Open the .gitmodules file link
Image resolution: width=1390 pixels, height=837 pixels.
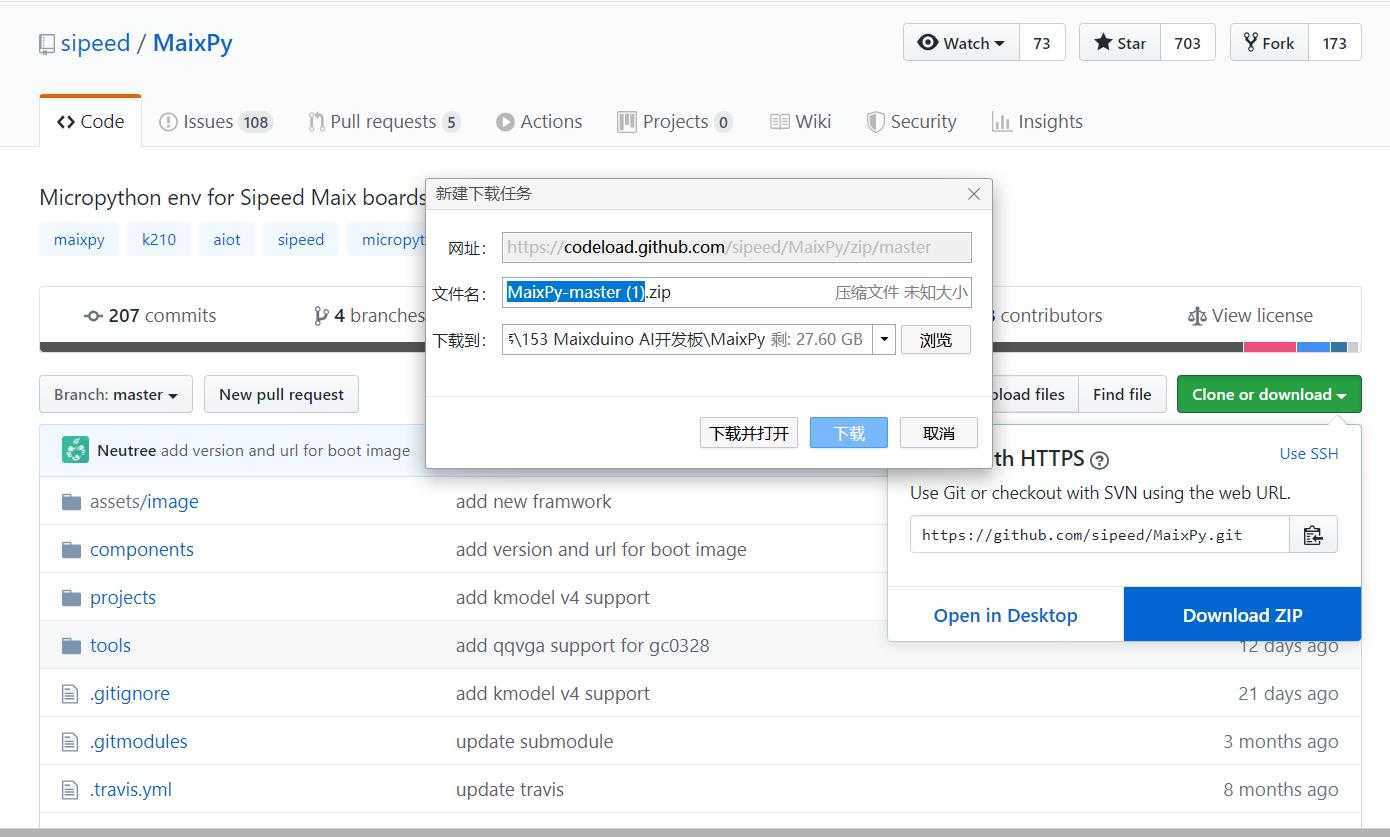click(139, 741)
